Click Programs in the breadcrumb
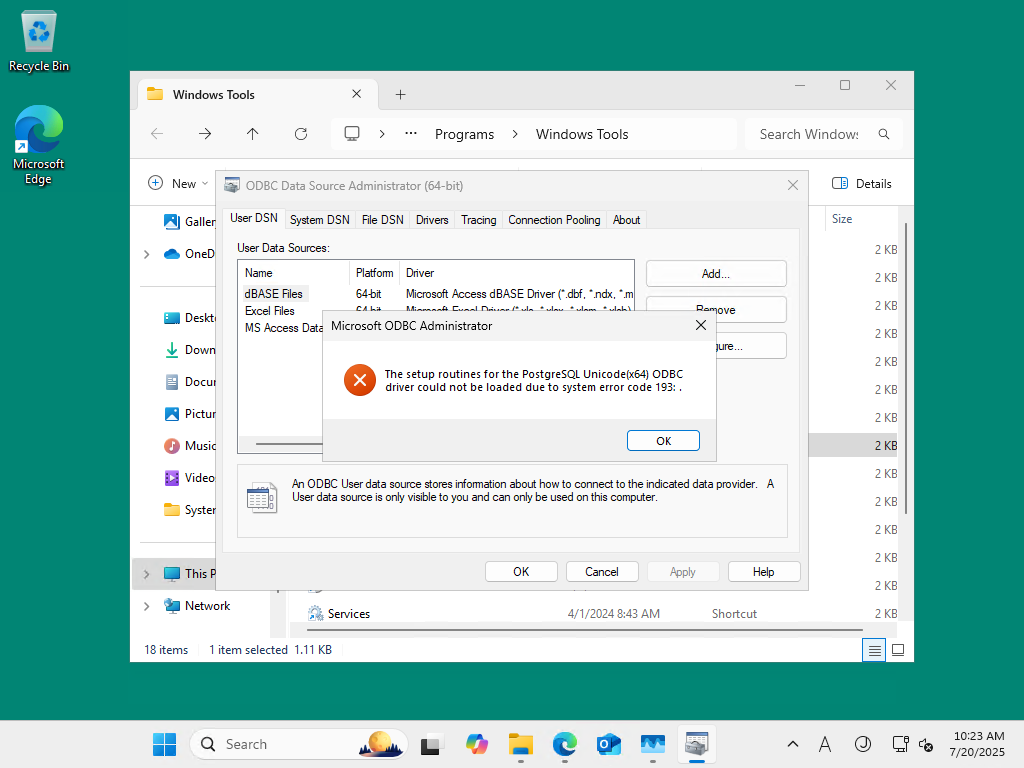This screenshot has width=1024, height=768. pyautogui.click(x=464, y=134)
